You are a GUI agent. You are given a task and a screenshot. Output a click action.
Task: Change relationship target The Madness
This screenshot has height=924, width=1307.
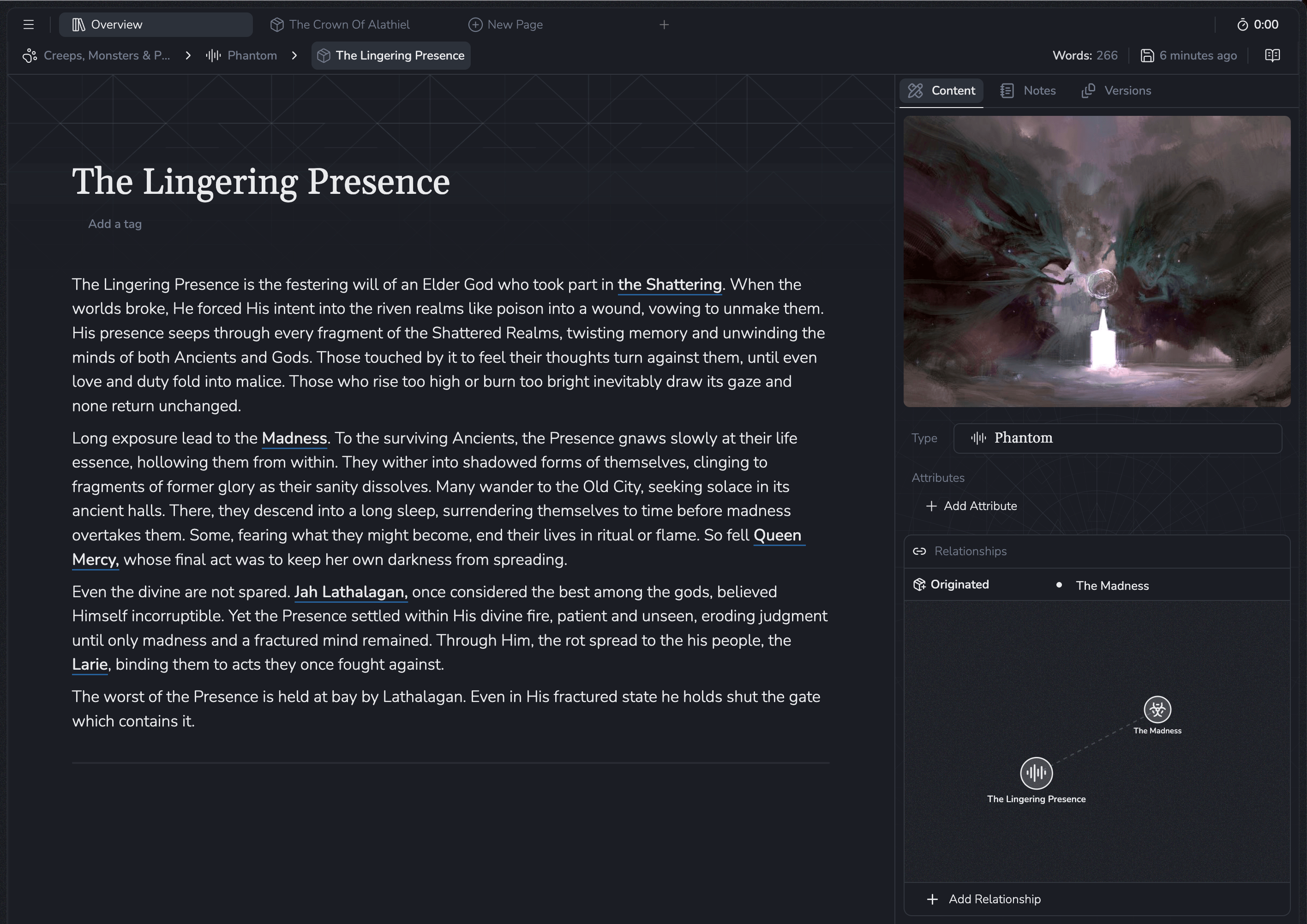coord(1112,585)
